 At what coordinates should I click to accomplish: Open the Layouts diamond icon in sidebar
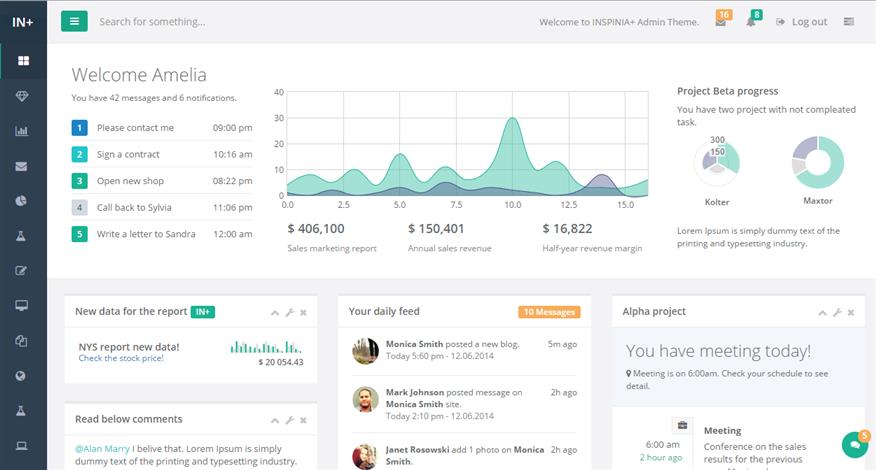point(22,96)
